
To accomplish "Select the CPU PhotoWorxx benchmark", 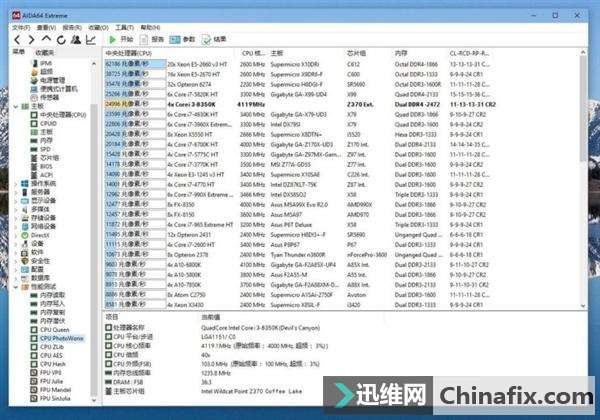I will tap(62, 339).
